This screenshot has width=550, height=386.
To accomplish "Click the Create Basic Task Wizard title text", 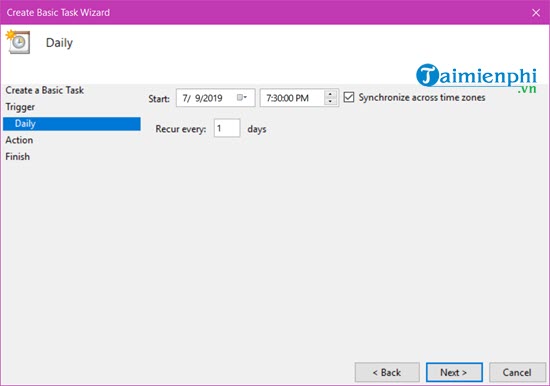I will [x=58, y=13].
